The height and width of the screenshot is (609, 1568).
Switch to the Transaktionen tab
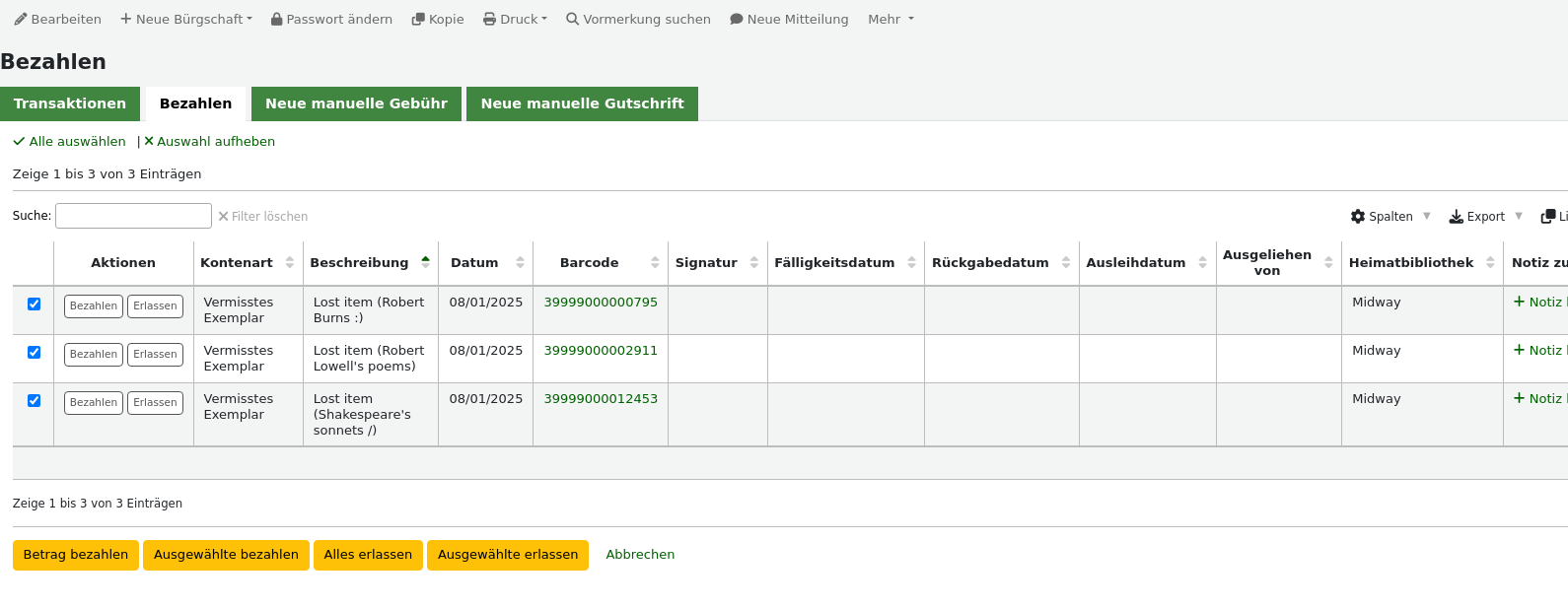pyautogui.click(x=70, y=103)
